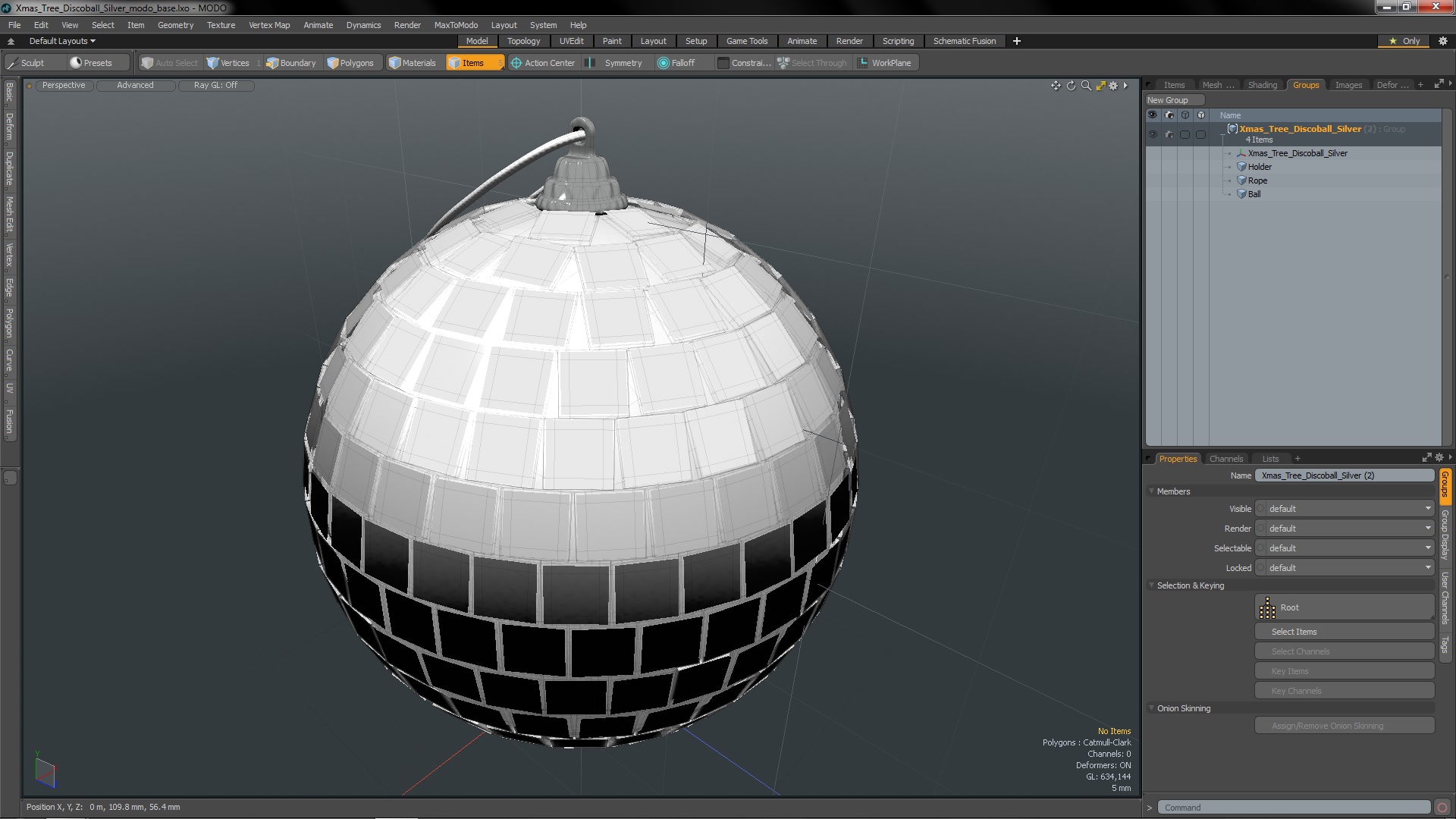Screen dimensions: 1456x819
Task: Click the New Group button
Action: [1174, 100]
